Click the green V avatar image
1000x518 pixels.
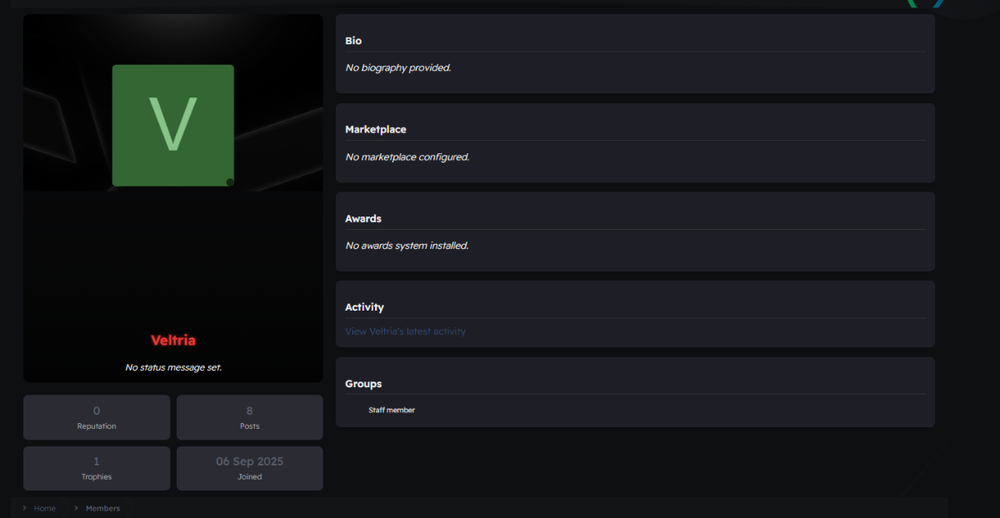pyautogui.click(x=172, y=125)
